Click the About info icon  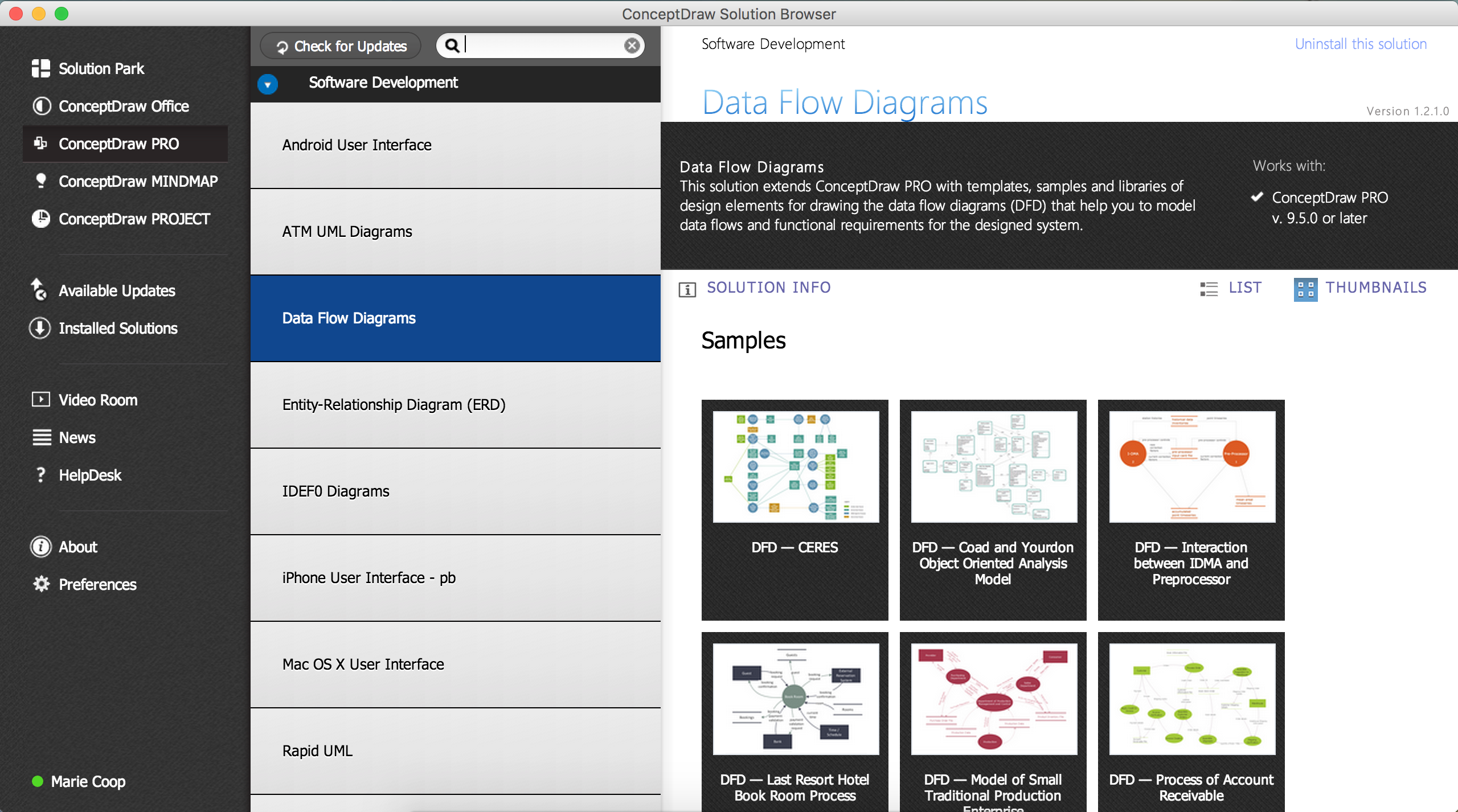click(40, 547)
